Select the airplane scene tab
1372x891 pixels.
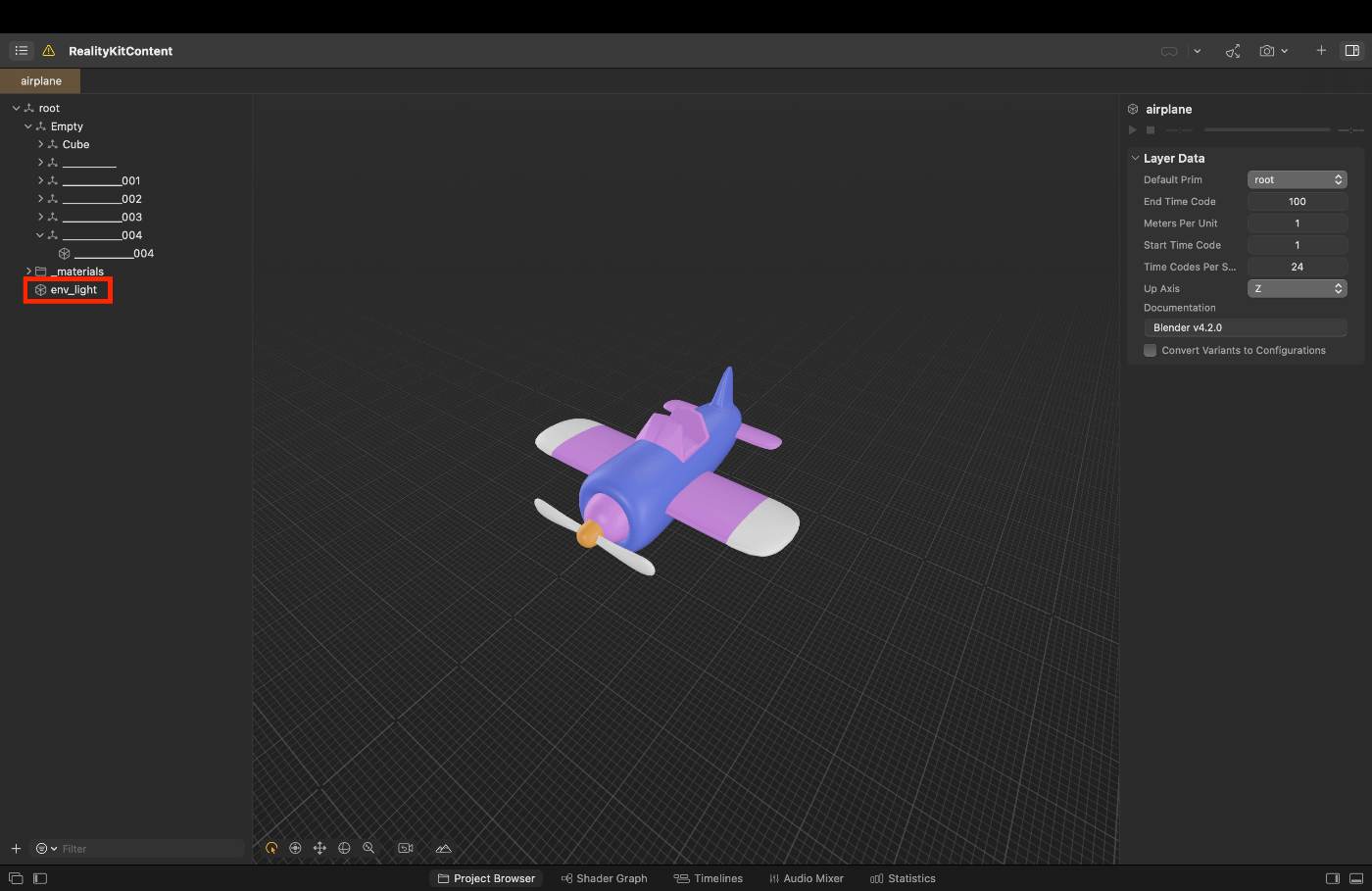pyautogui.click(x=40, y=81)
